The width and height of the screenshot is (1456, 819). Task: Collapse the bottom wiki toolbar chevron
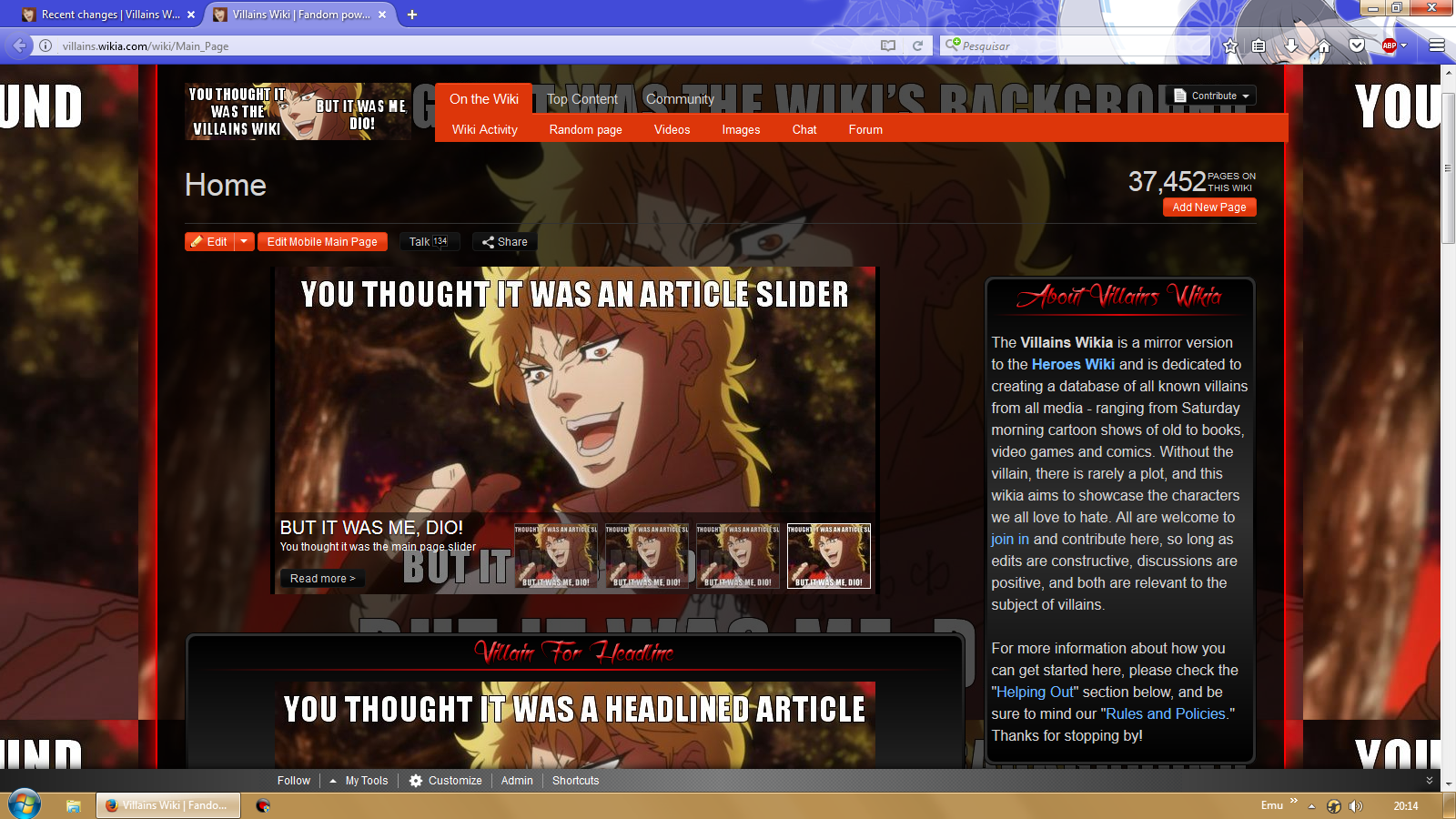1429,781
